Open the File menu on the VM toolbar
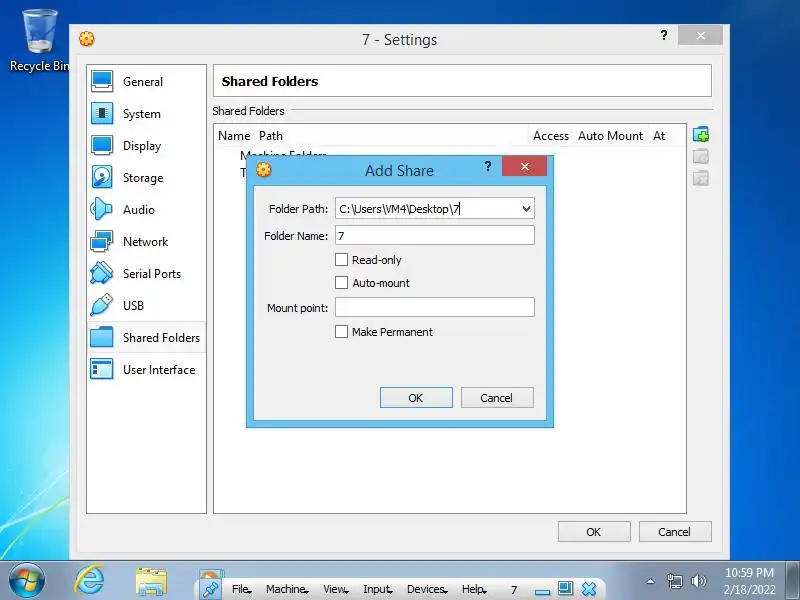Viewport: 800px width, 600px height. pyautogui.click(x=242, y=589)
